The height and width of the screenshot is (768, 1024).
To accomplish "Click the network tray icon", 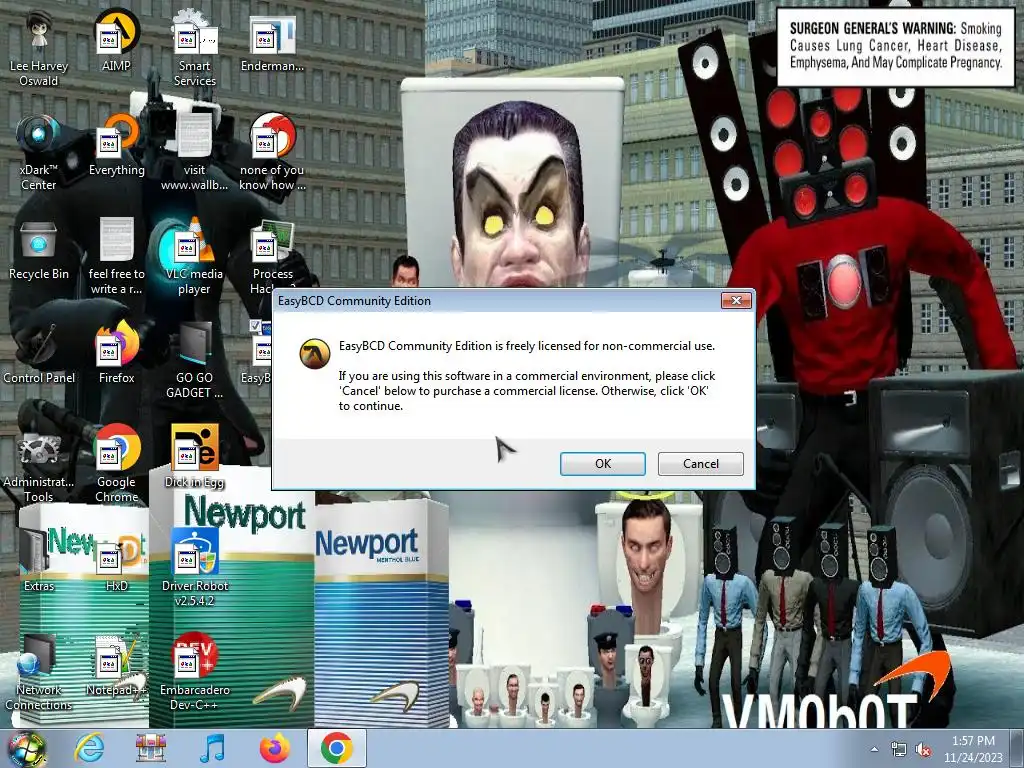I will pos(899,750).
